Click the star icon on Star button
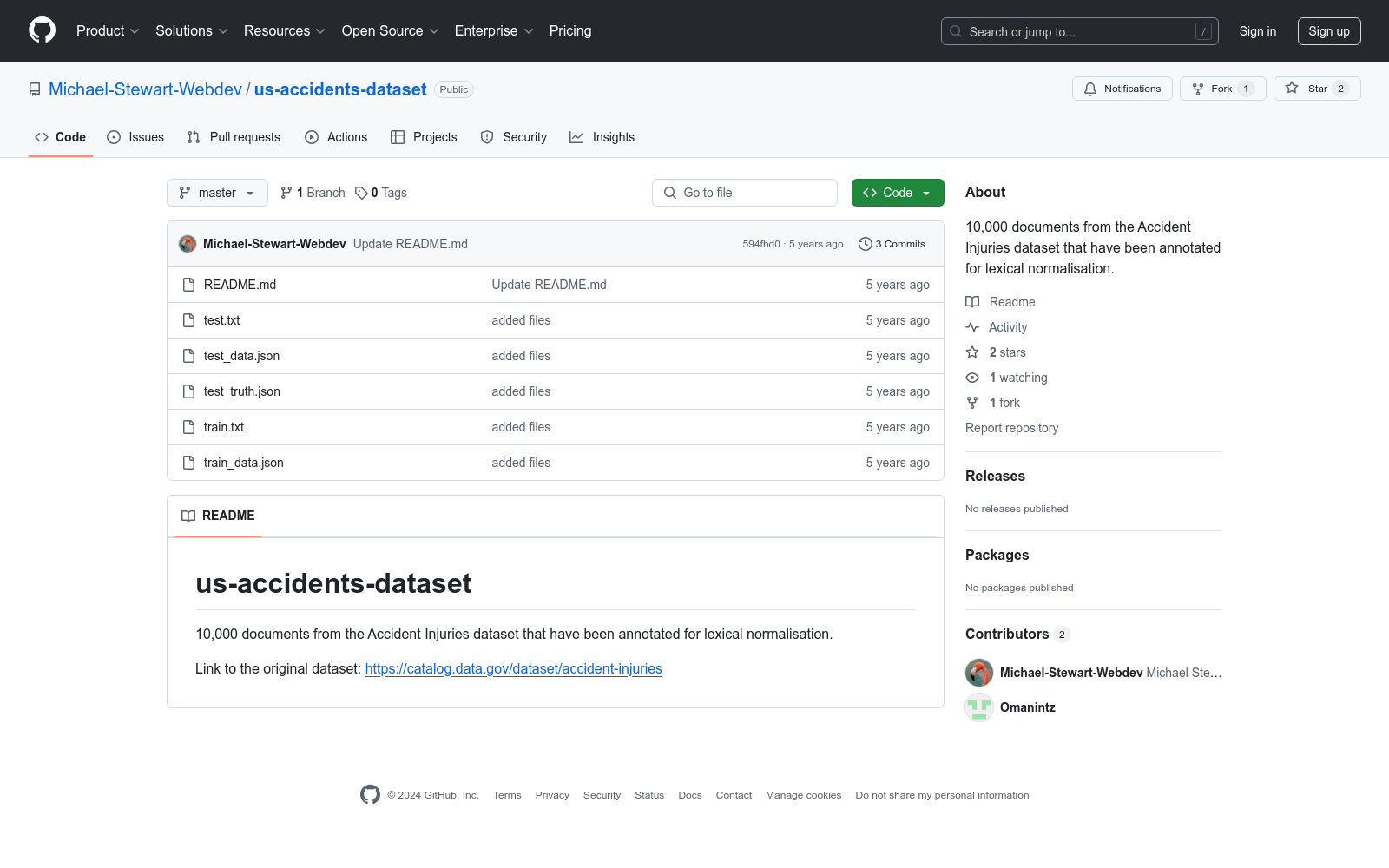The width and height of the screenshot is (1389, 868). pos(1292,89)
